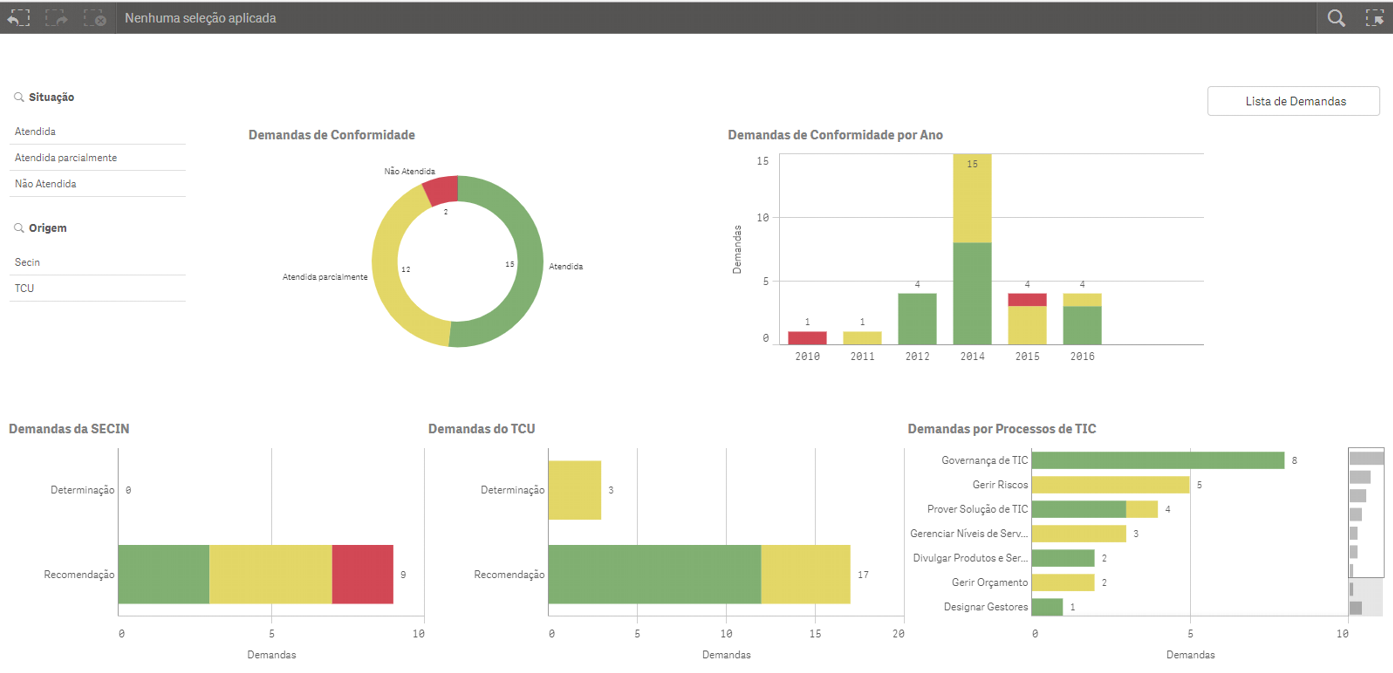The width and height of the screenshot is (1393, 673).
Task: Select the red Não Atendida donut slice
Action: coord(441,190)
